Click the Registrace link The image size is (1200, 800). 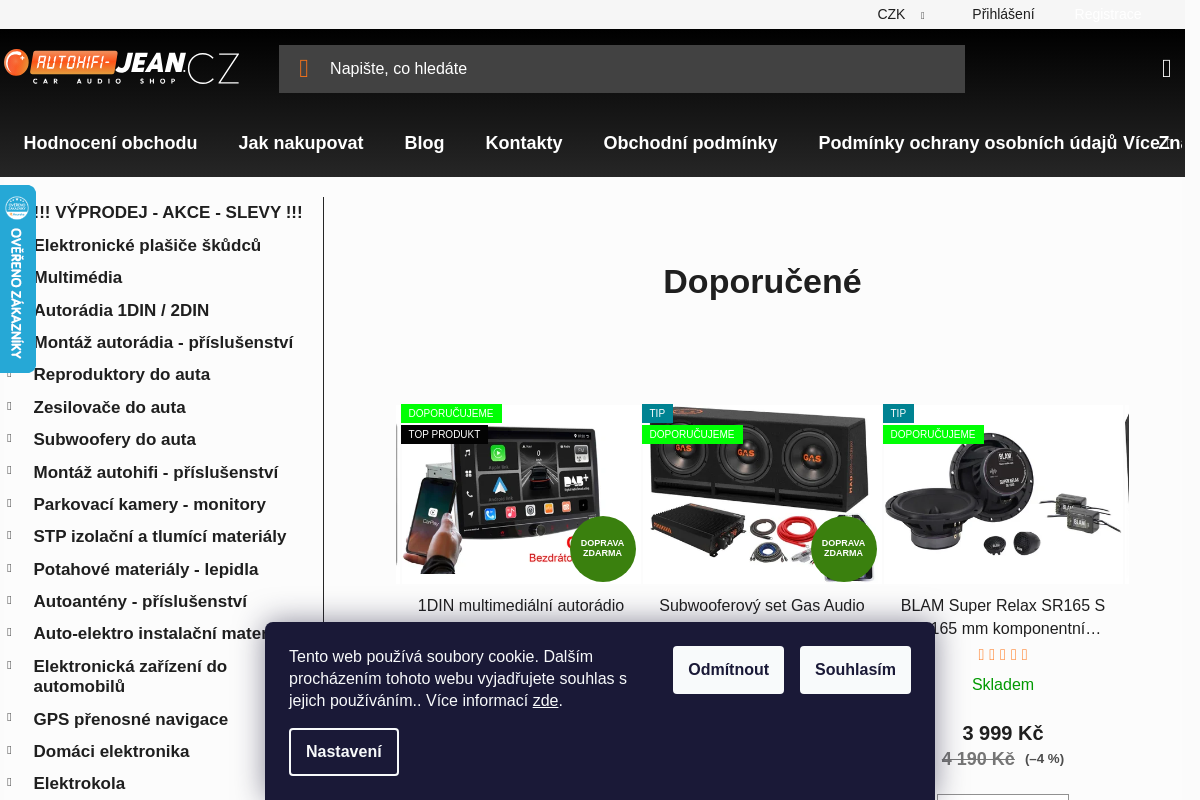tap(1107, 14)
